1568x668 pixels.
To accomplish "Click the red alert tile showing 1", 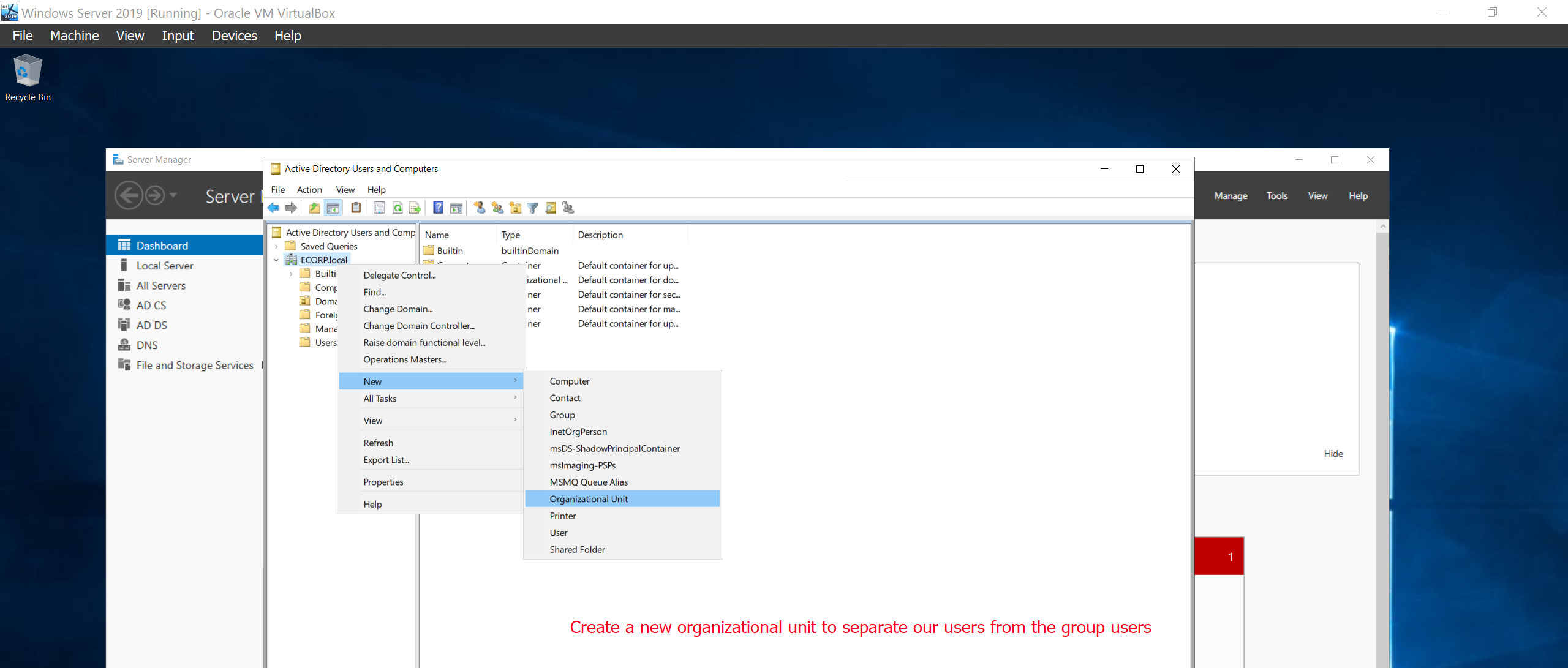I will click(1219, 557).
